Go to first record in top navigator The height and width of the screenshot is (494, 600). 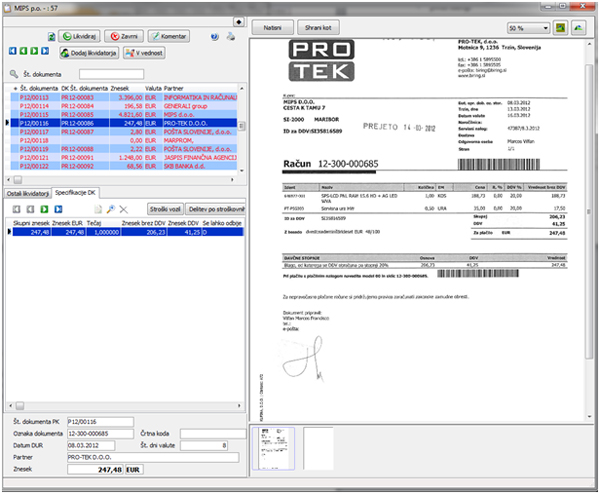13,51
